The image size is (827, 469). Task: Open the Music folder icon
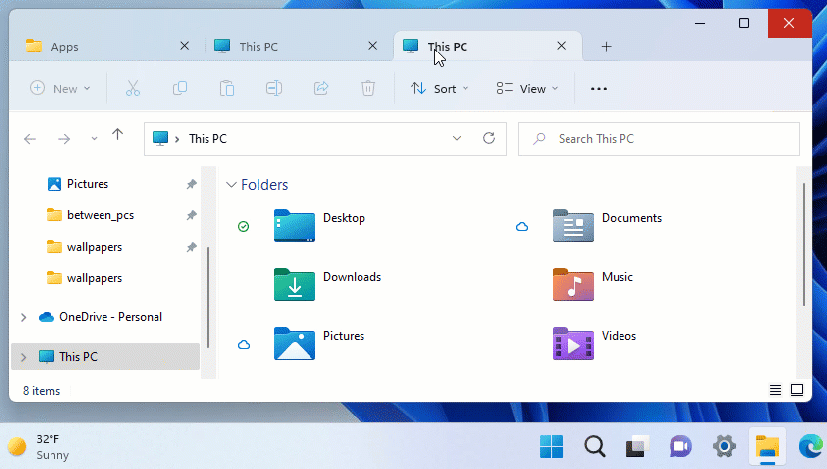click(x=573, y=285)
